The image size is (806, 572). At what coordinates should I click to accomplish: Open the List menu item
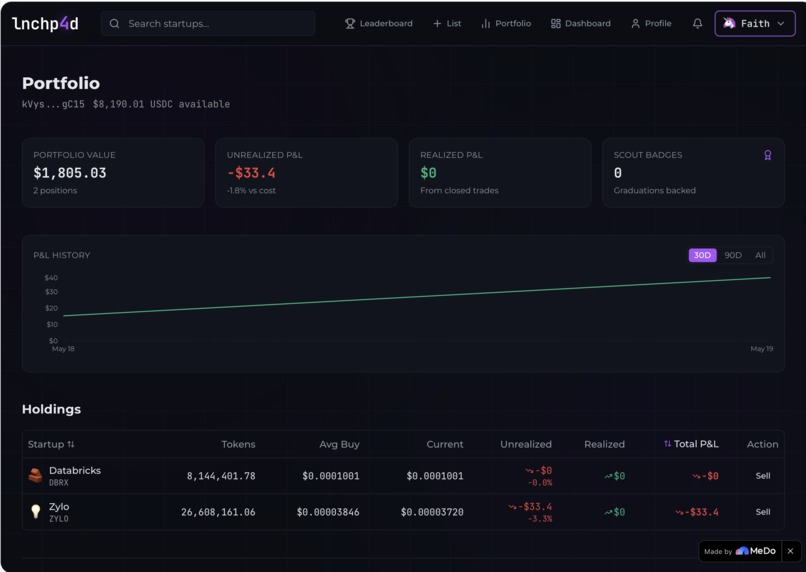pos(447,24)
